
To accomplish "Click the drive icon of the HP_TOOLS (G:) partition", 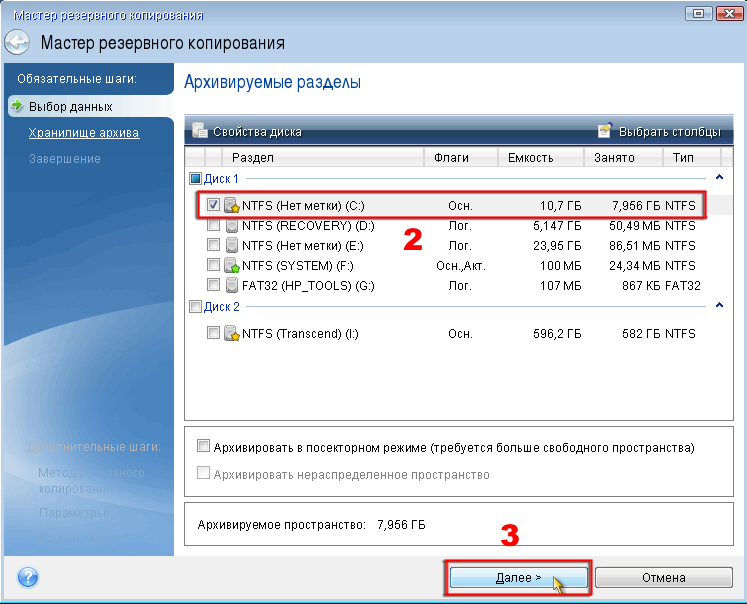I will point(232,285).
